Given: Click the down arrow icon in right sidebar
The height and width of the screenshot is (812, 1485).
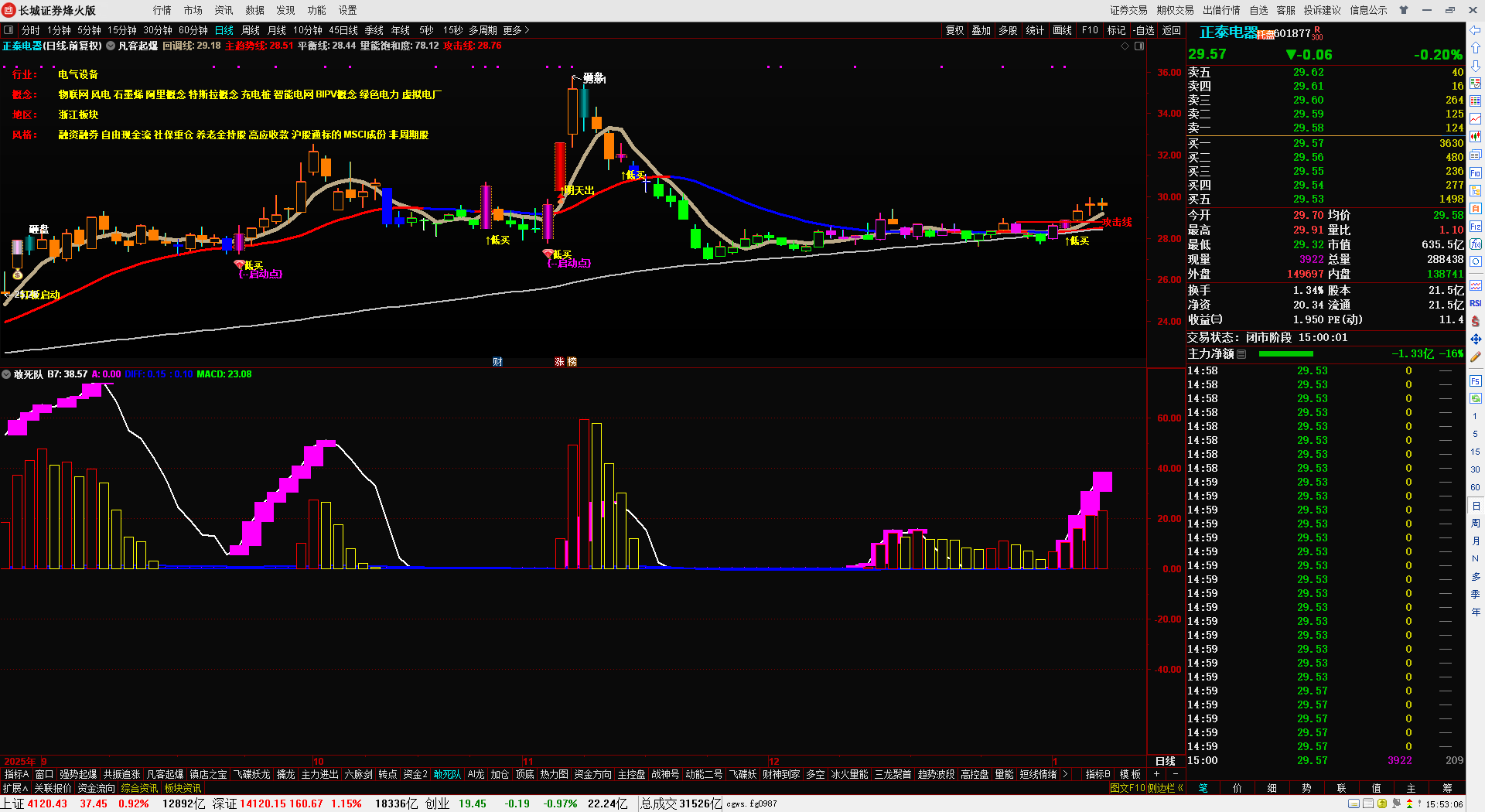Looking at the screenshot, I should (x=1475, y=66).
